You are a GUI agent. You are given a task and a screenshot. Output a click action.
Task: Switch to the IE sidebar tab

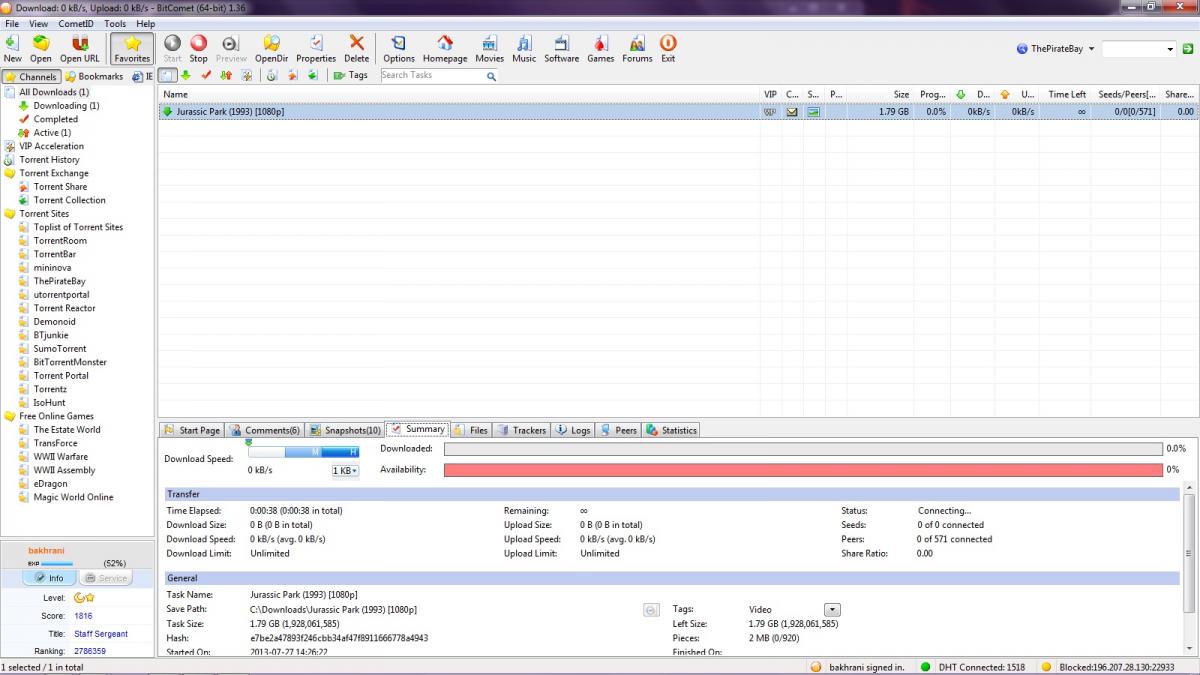pos(143,76)
